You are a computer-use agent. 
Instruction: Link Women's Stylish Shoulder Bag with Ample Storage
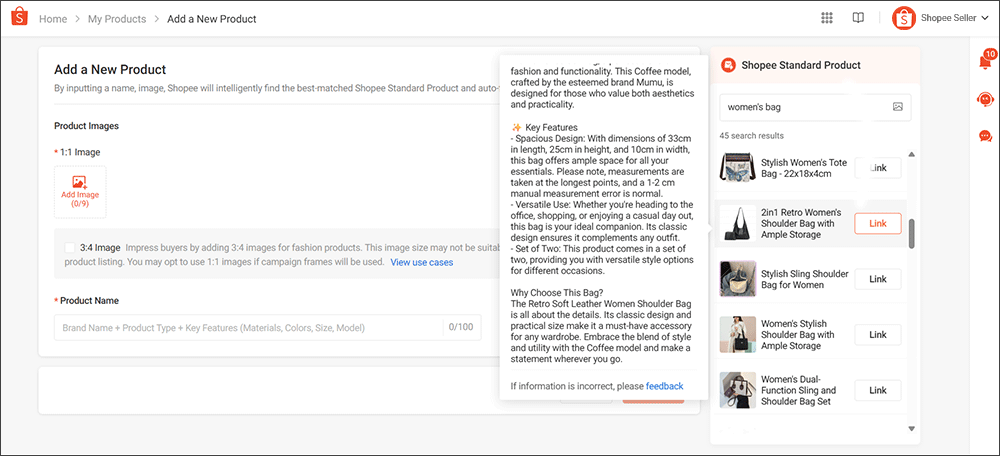(x=878, y=335)
